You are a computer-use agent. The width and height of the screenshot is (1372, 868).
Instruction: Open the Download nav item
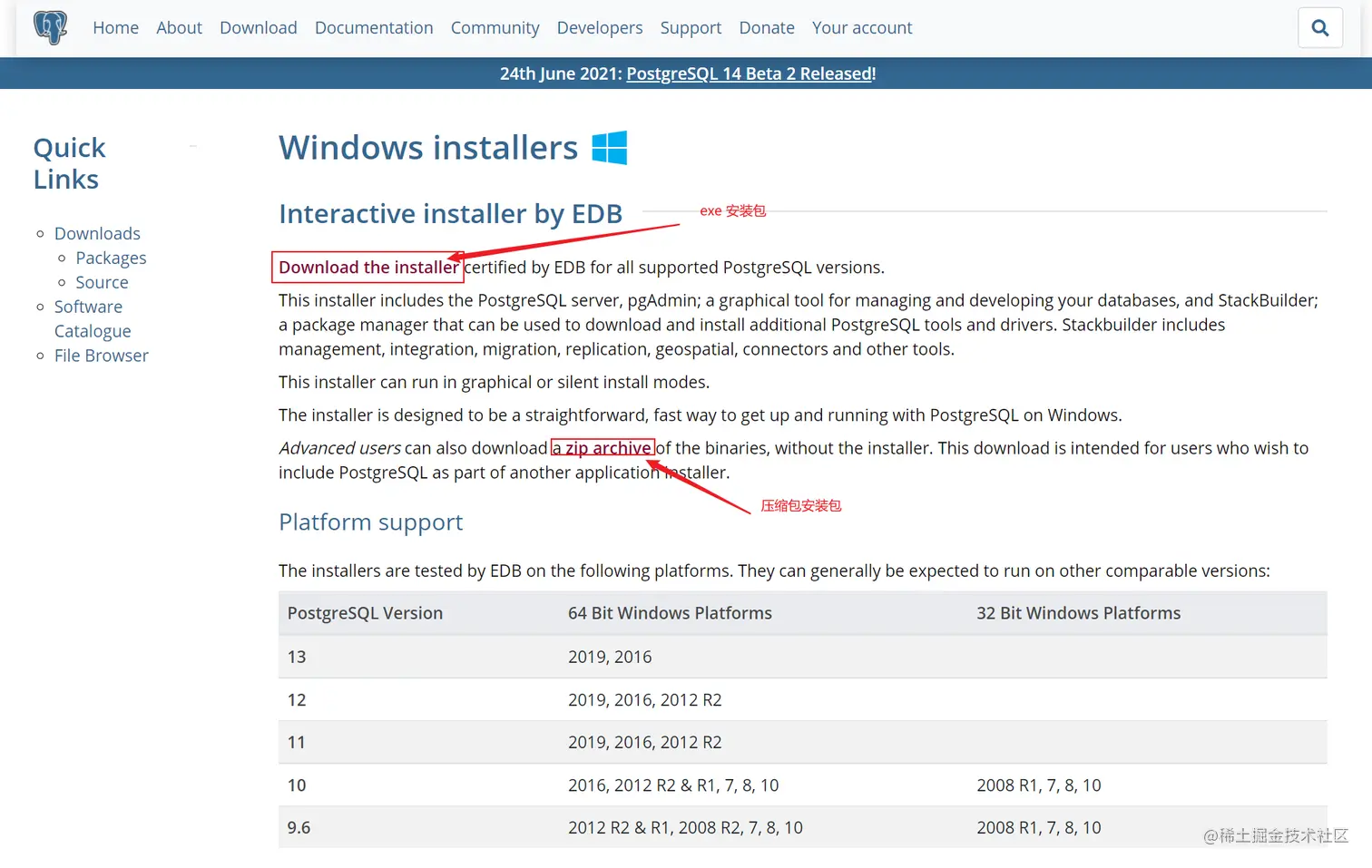click(x=259, y=28)
